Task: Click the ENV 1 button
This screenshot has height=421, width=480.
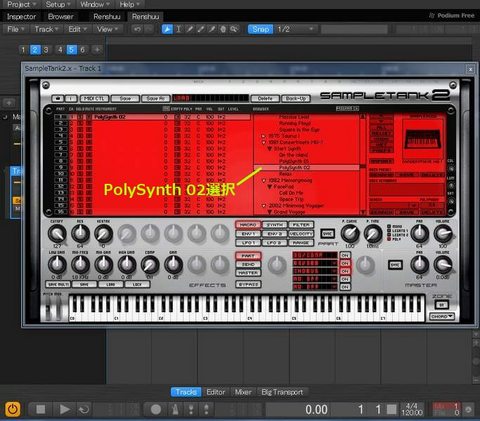Action: click(248, 234)
